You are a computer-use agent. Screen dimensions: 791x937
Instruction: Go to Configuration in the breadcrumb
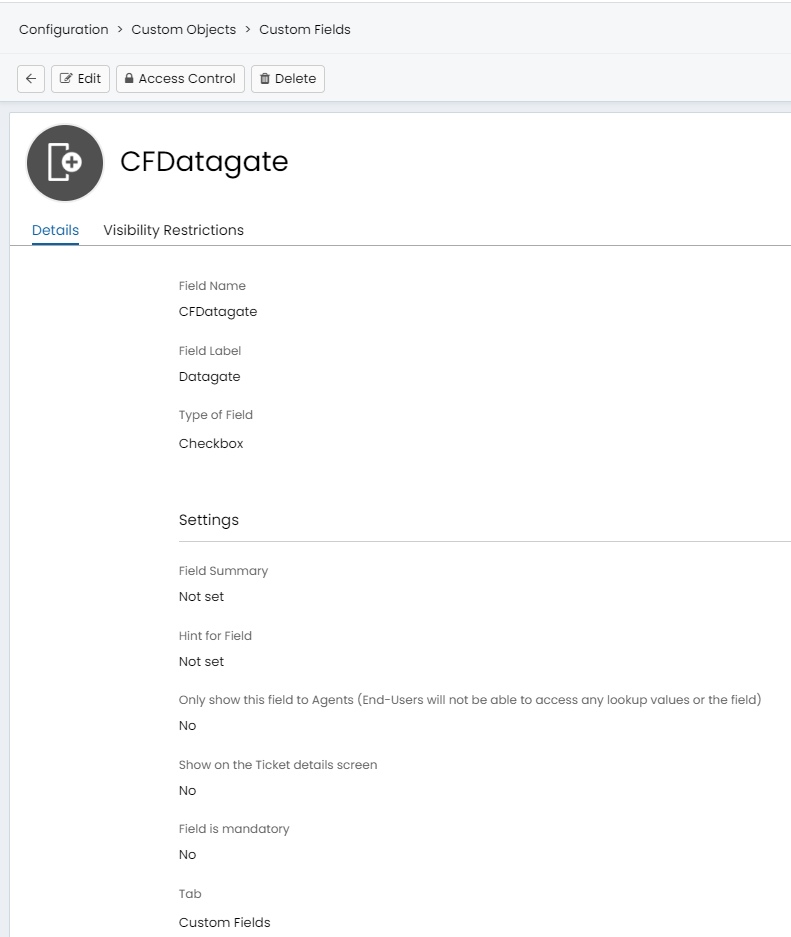pos(63,30)
